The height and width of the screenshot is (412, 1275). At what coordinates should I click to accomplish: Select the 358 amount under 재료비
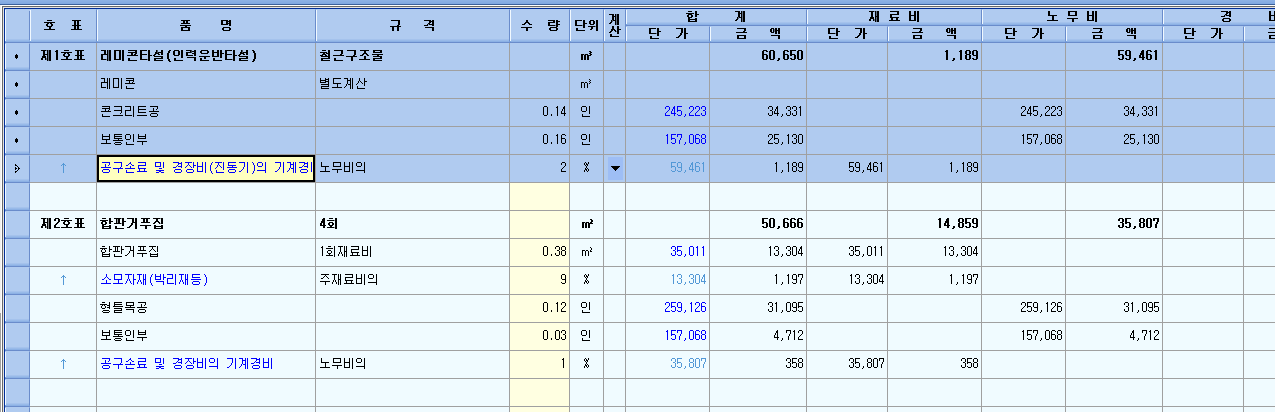(x=935, y=364)
